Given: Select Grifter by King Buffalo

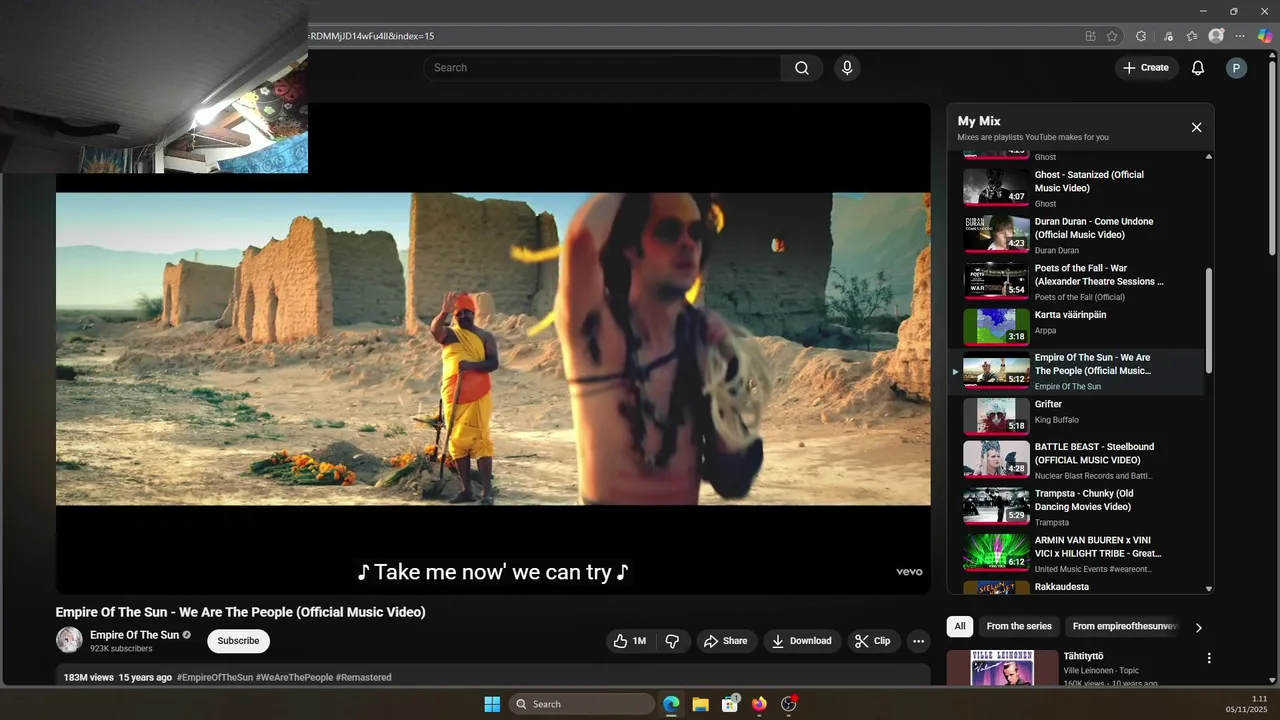Looking at the screenshot, I should point(1076,416).
